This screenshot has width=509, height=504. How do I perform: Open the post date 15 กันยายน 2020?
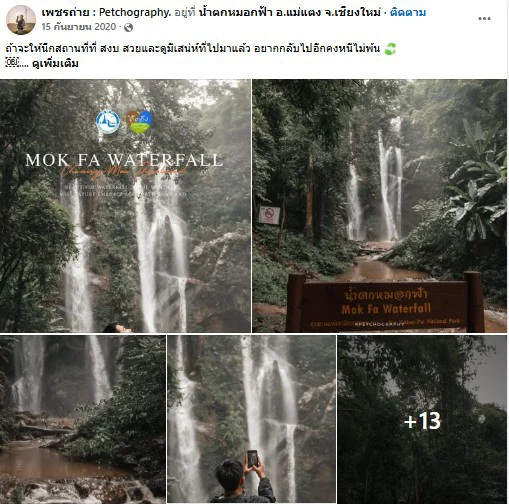(x=79, y=27)
